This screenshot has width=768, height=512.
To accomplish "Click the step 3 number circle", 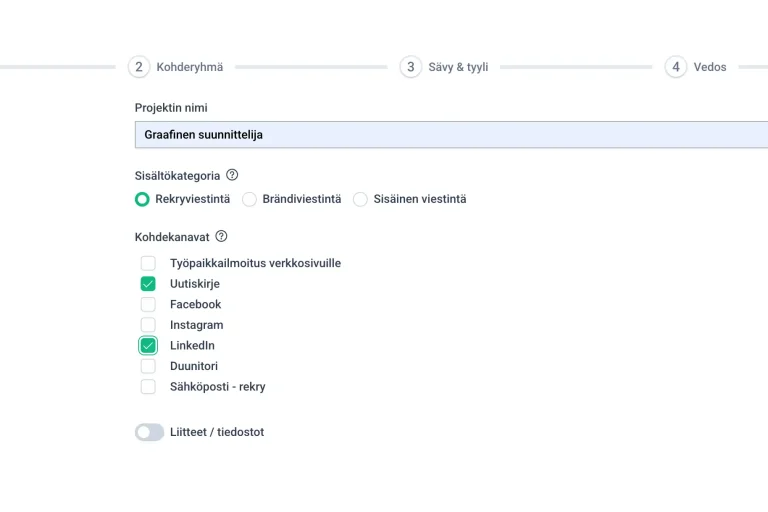I will tap(410, 67).
